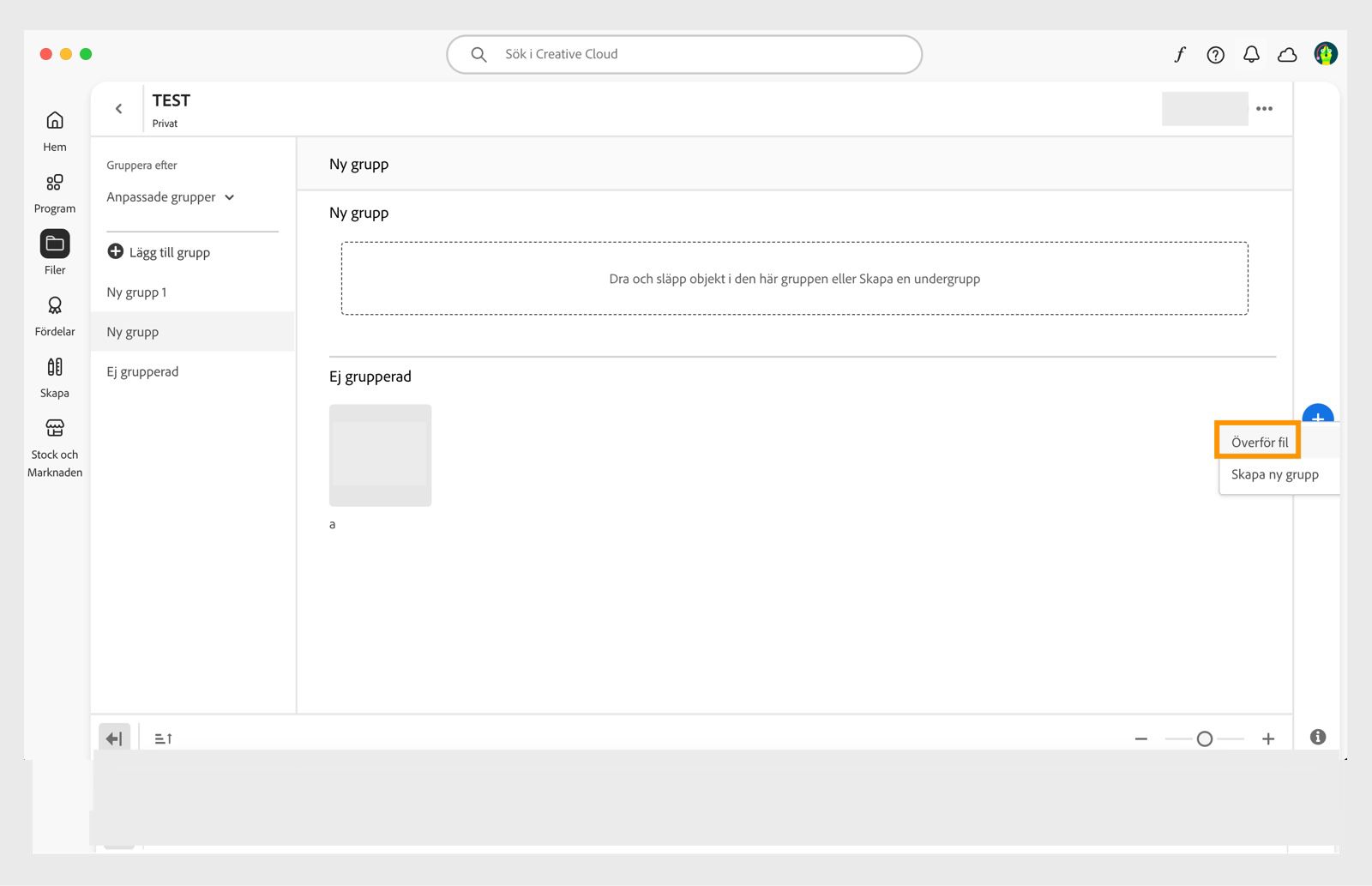Collapse the sidebar with the arrow icon

(114, 738)
